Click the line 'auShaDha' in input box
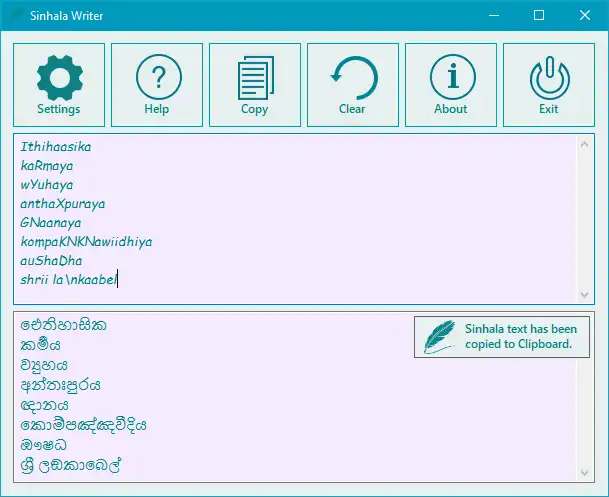 [51, 261]
